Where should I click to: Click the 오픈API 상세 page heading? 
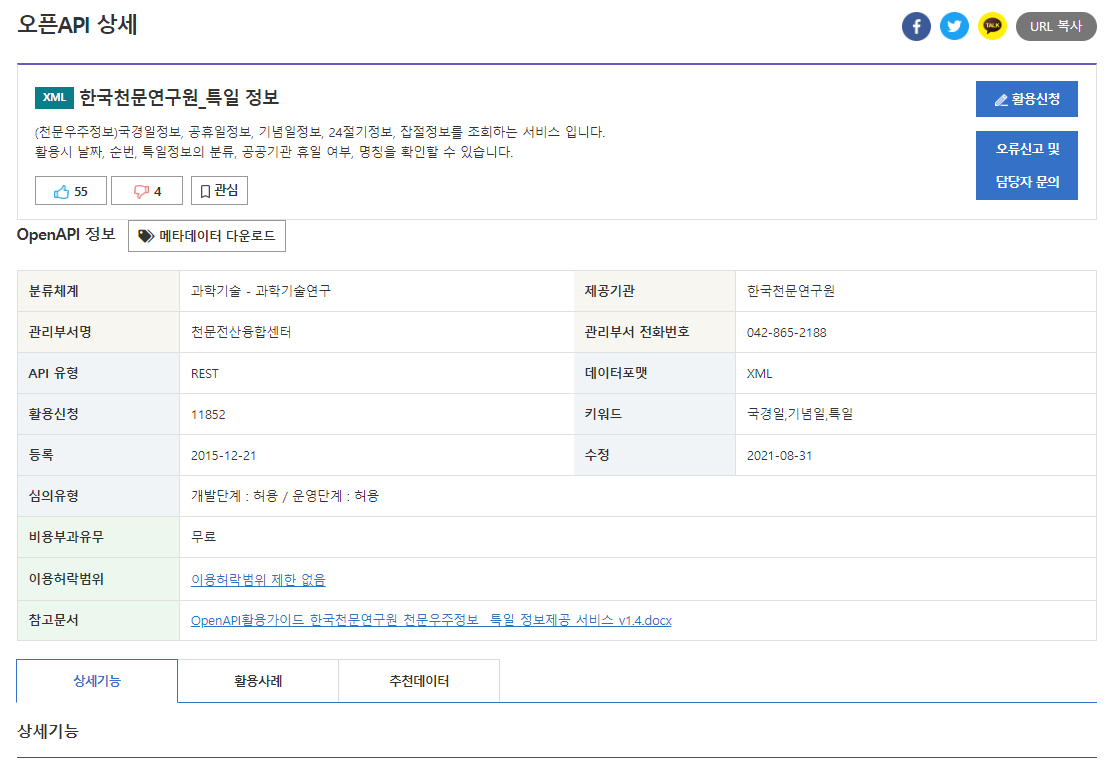tap(77, 25)
